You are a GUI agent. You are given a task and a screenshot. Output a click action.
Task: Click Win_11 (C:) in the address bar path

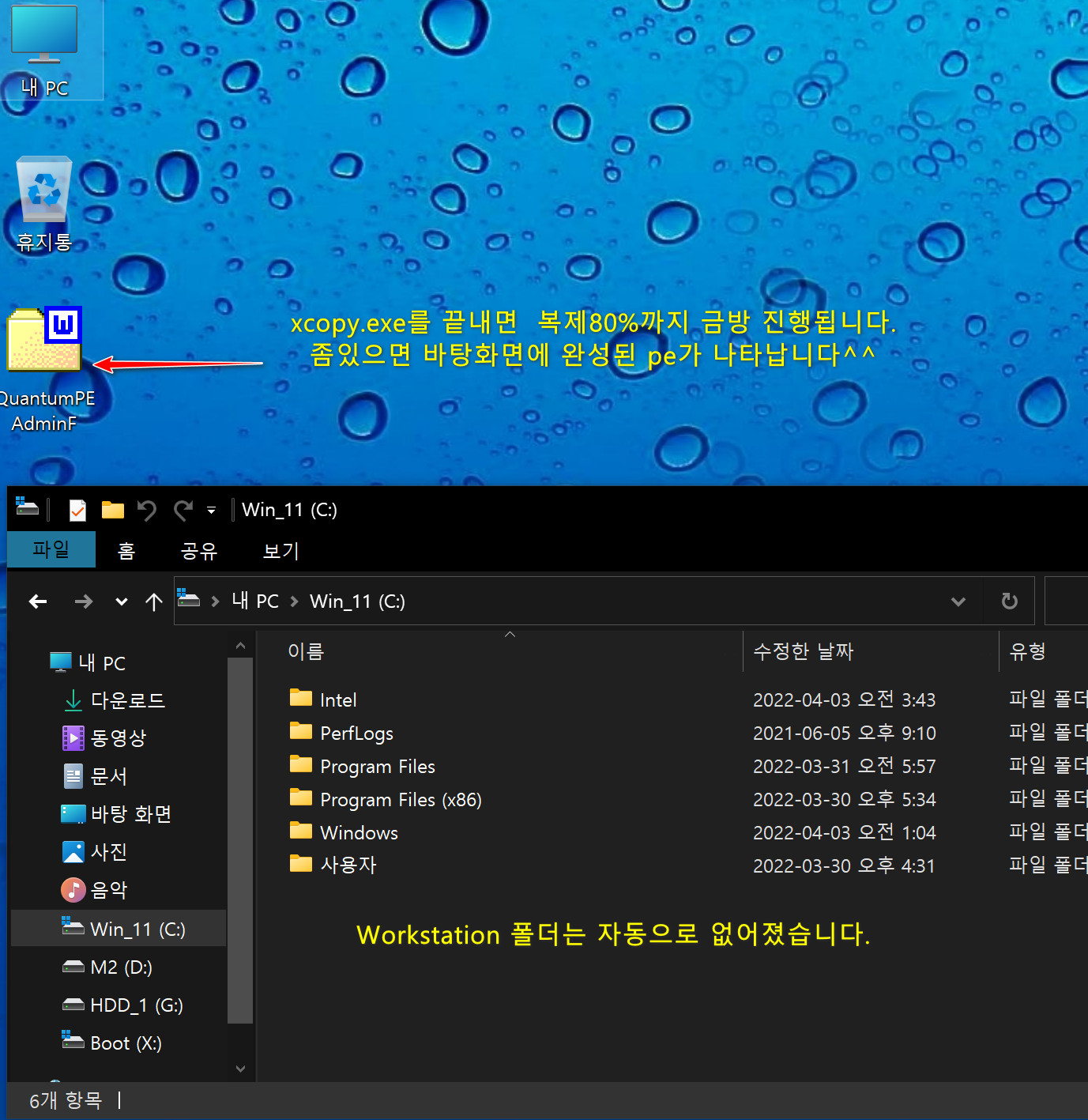(357, 601)
